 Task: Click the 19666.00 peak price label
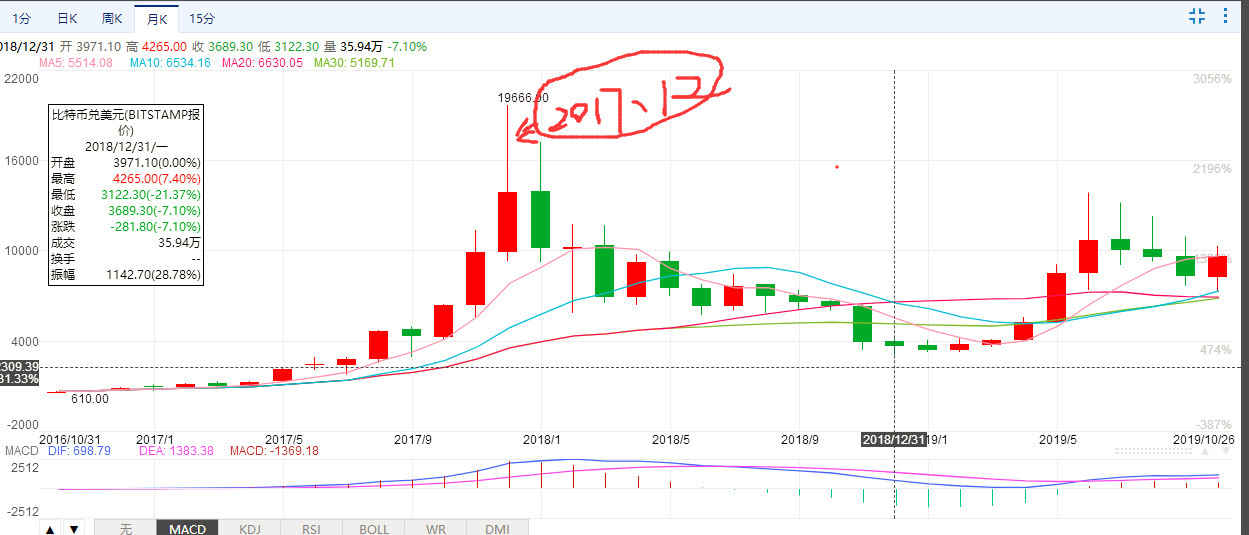[523, 98]
